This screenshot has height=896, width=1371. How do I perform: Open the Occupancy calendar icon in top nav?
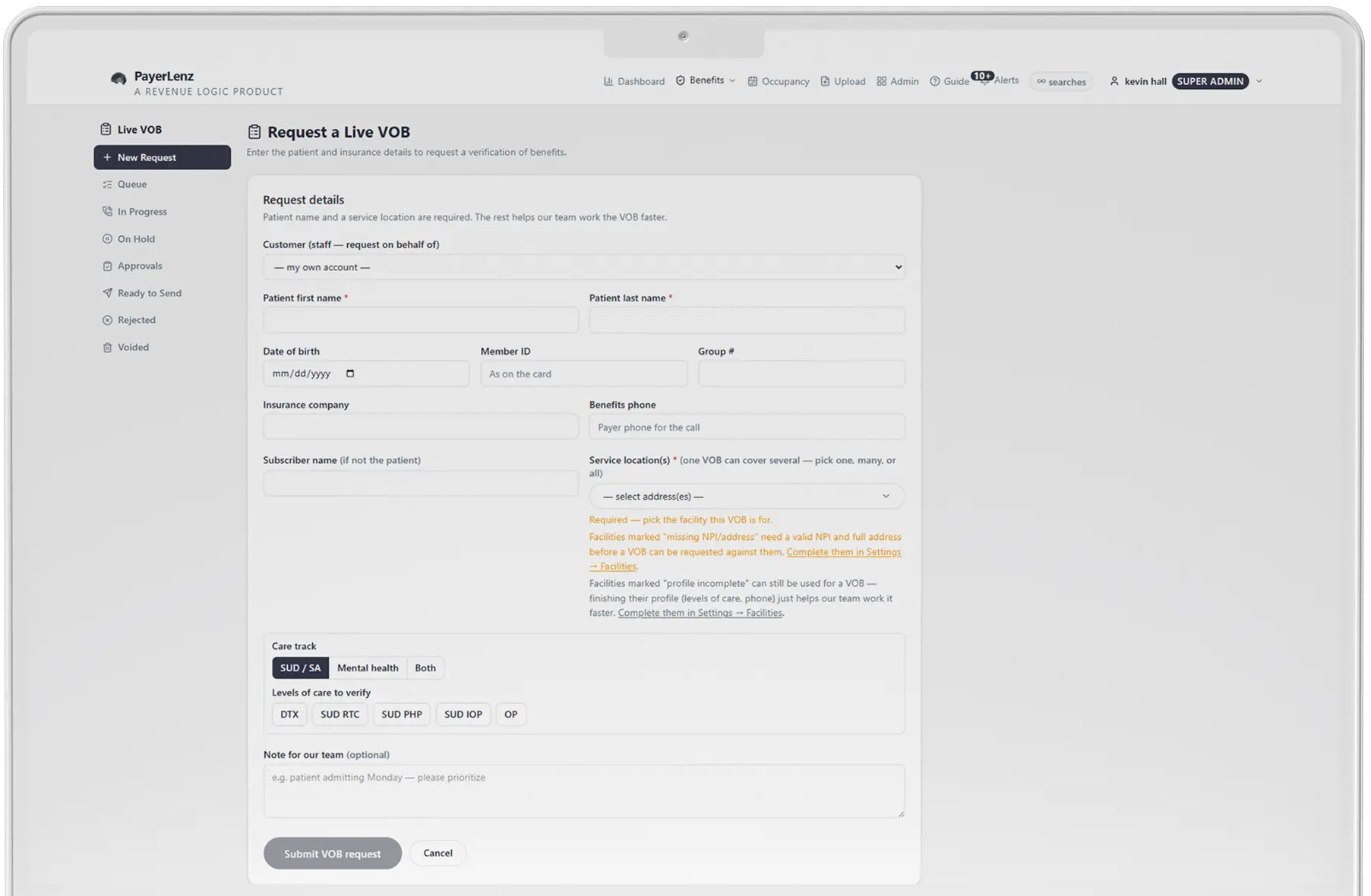752,81
